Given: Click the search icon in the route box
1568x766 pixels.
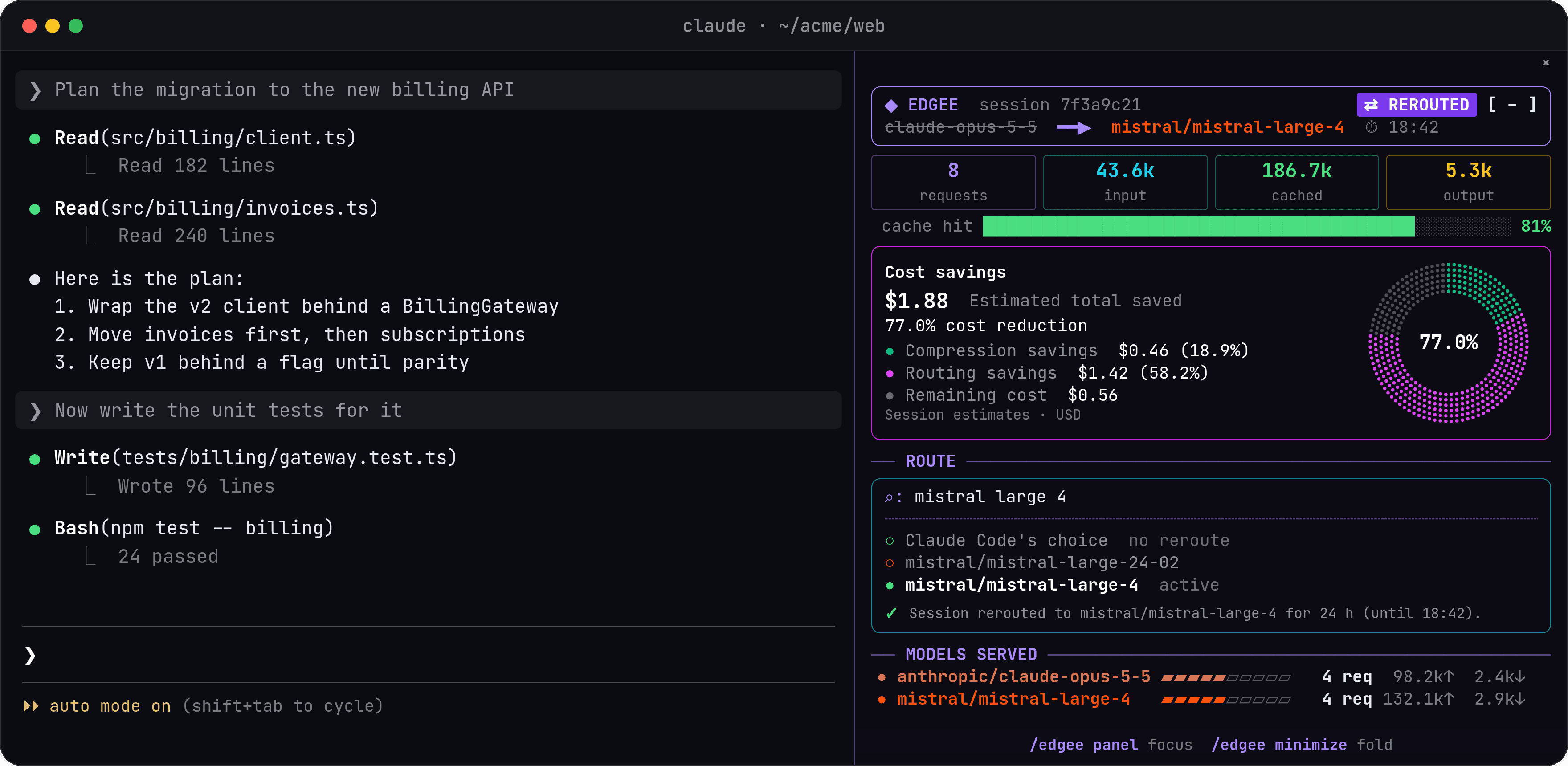Looking at the screenshot, I should 889,498.
